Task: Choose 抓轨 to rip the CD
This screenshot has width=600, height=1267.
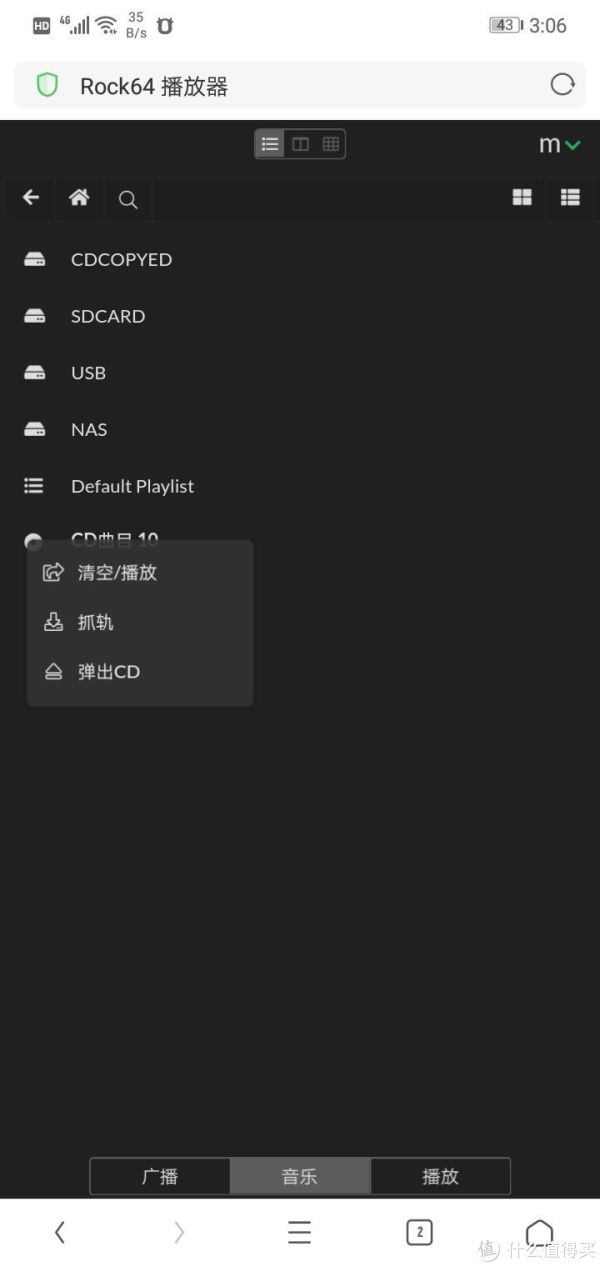Action: 96,622
